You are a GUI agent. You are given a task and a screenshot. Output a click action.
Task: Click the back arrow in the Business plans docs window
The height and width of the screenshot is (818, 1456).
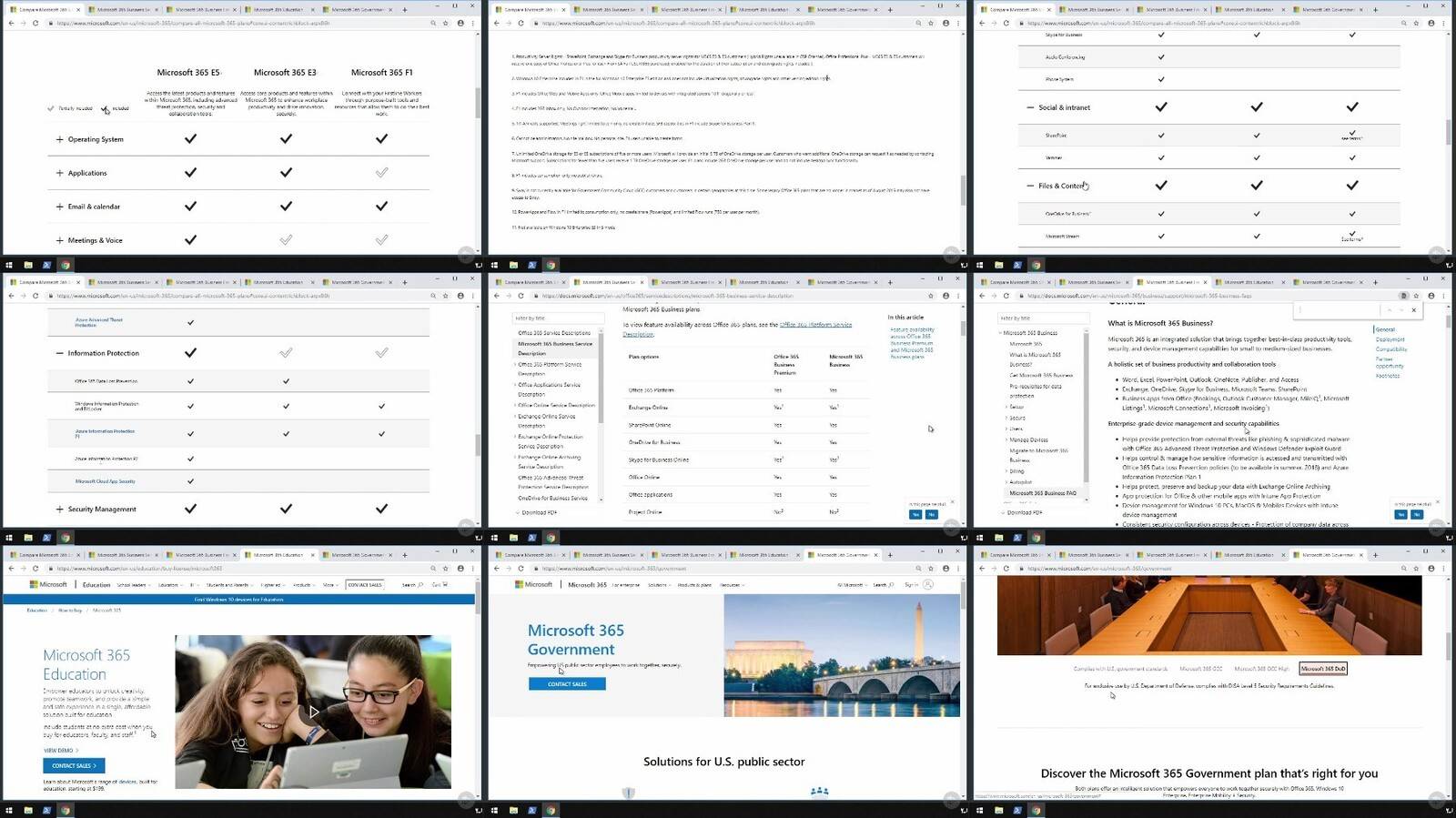tap(496, 296)
